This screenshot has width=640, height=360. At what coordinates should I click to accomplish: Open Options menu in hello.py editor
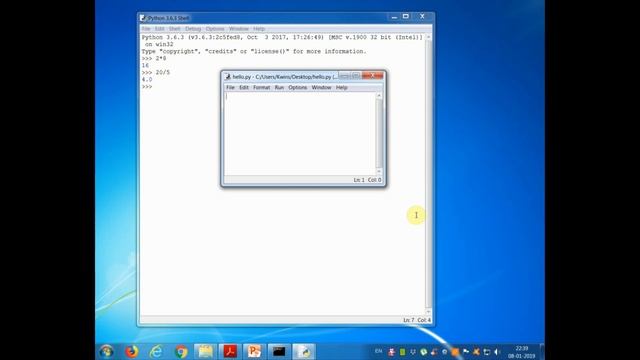pyautogui.click(x=298, y=87)
